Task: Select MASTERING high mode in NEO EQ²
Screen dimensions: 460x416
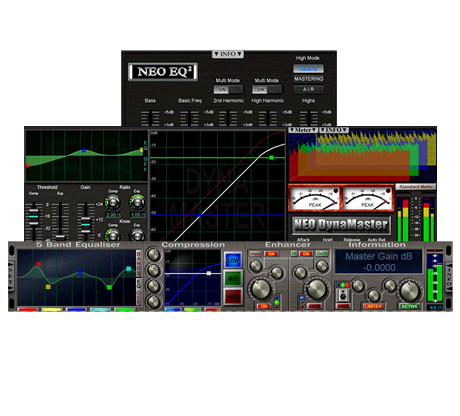Action: tap(309, 79)
